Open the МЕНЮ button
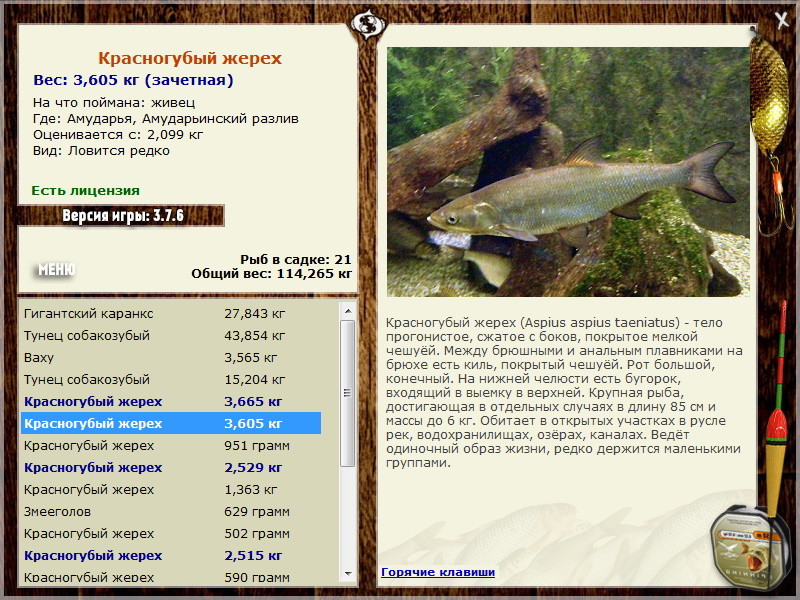800x600 pixels. coord(57,269)
